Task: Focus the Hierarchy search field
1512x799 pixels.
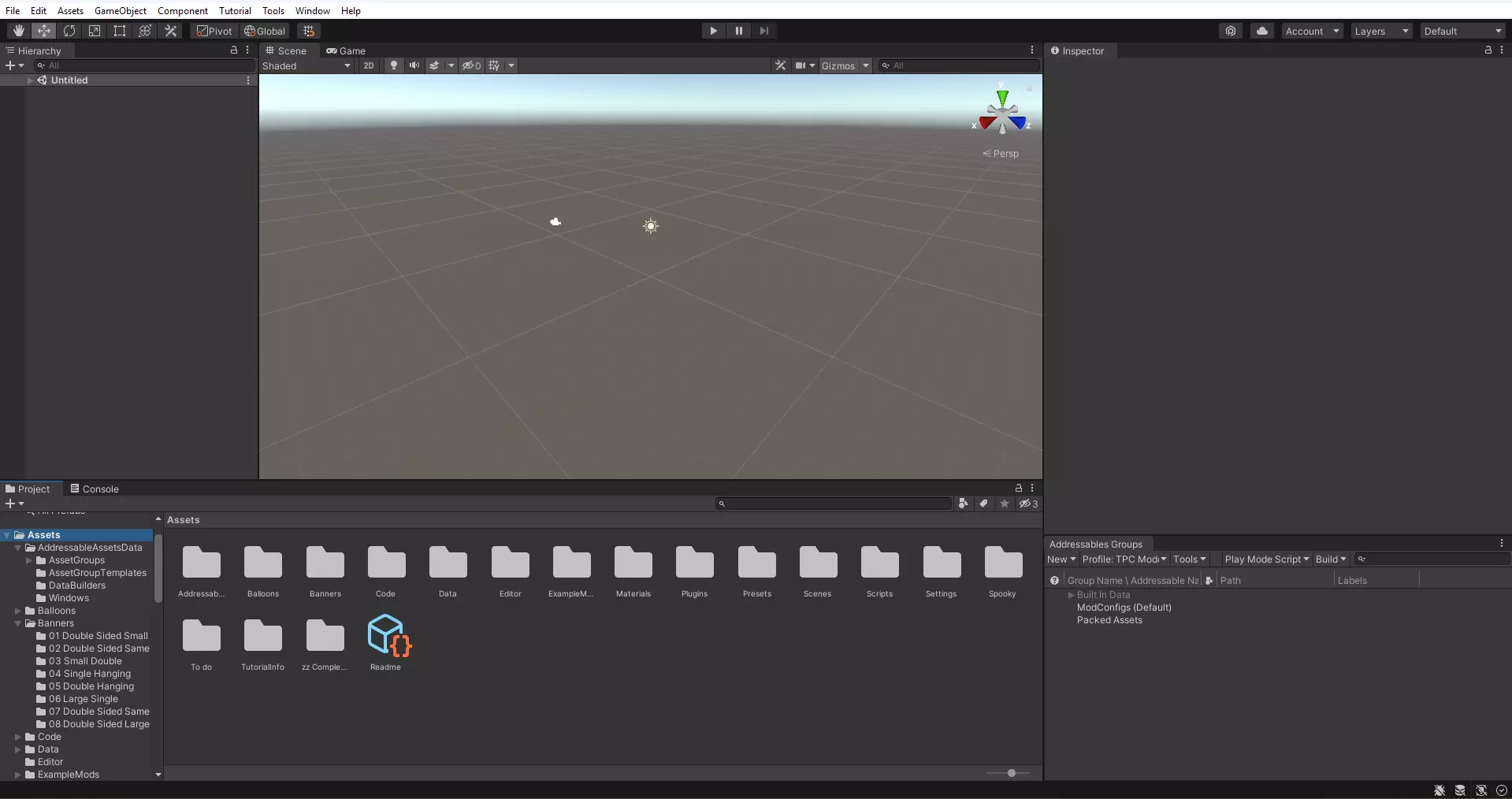Action: (145, 65)
